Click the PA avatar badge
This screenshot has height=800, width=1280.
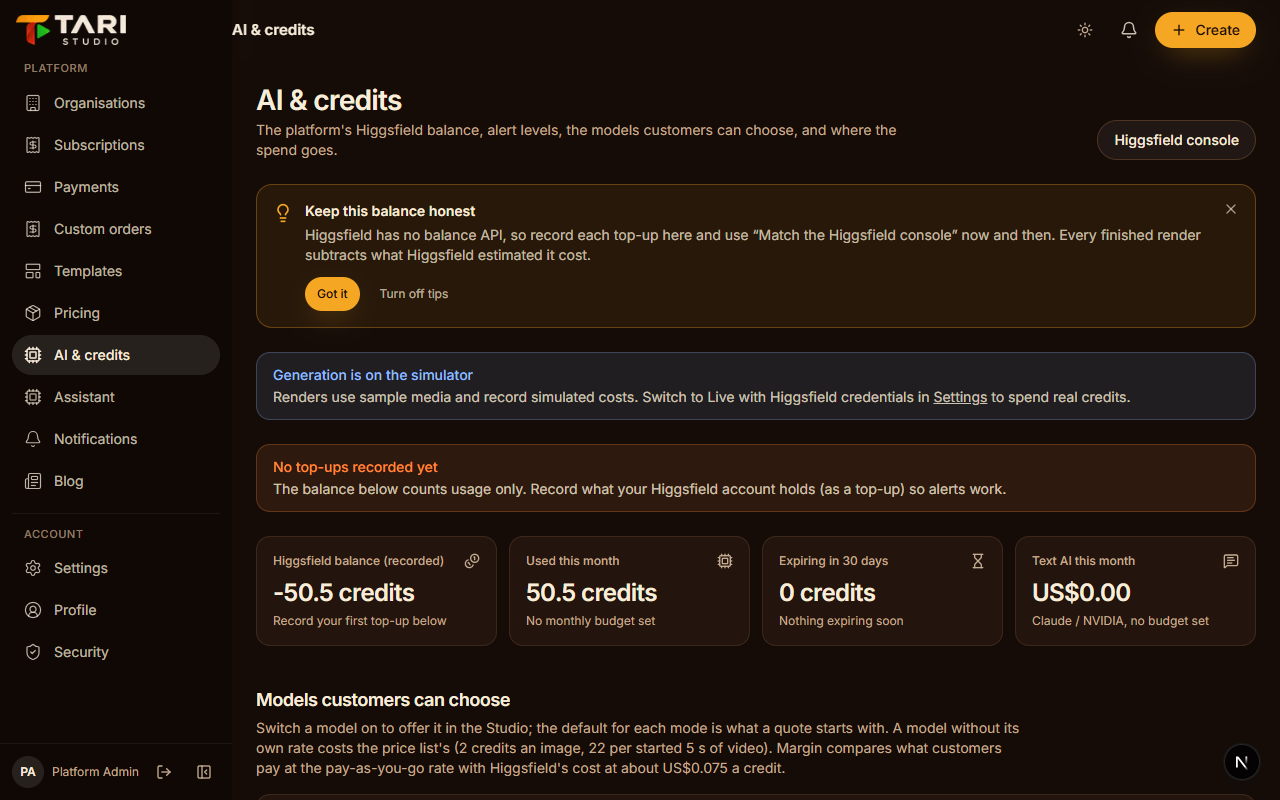tap(28, 772)
